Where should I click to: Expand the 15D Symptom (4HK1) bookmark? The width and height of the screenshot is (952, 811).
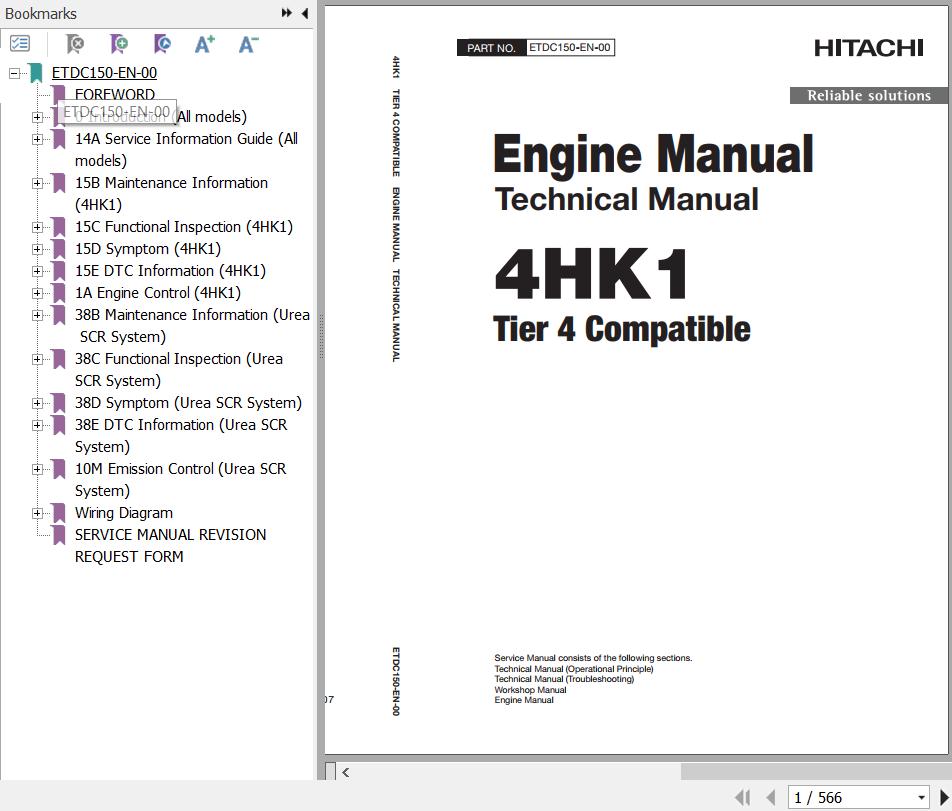38,249
